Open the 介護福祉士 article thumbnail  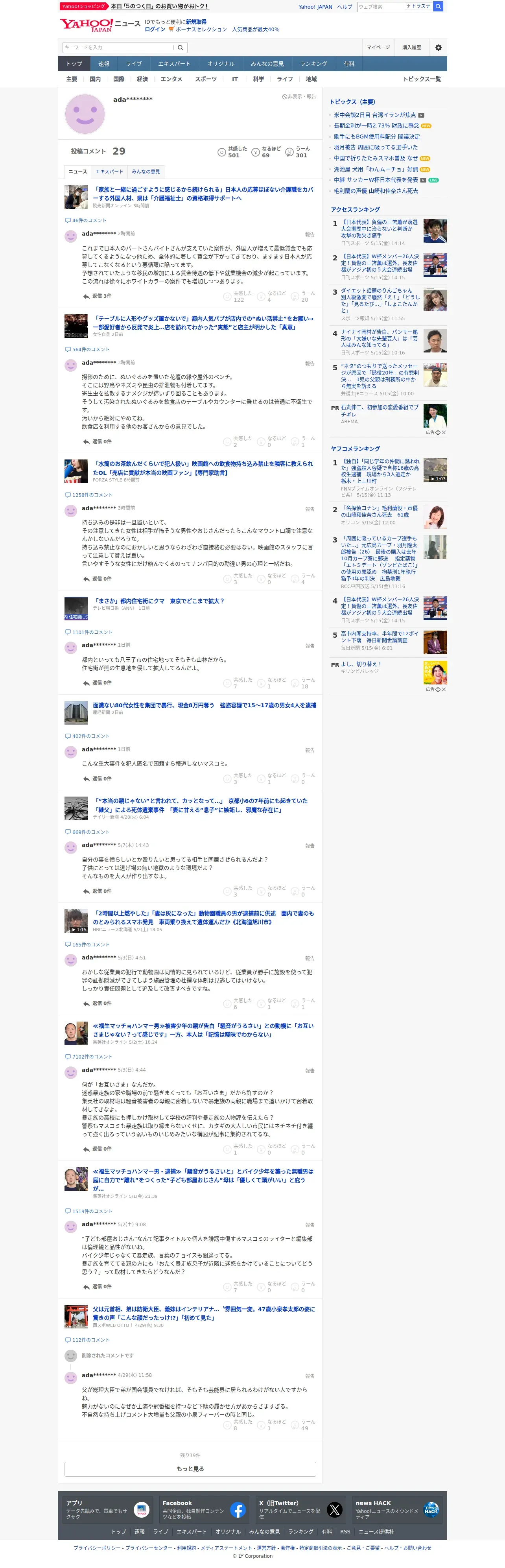click(76, 197)
